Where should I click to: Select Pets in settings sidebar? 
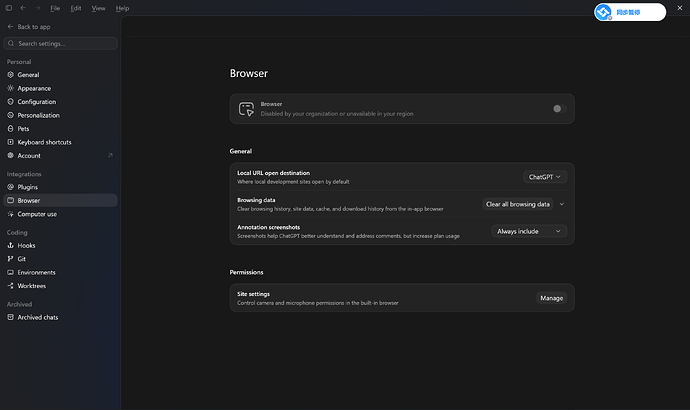[60, 128]
